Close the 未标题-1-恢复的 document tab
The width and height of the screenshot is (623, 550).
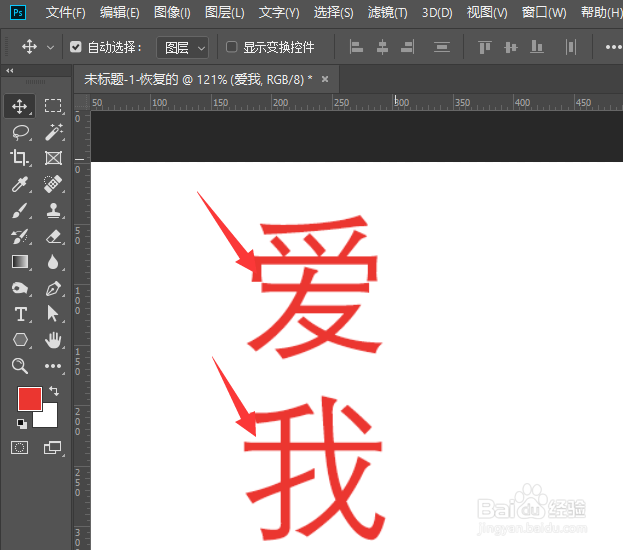coord(325,79)
